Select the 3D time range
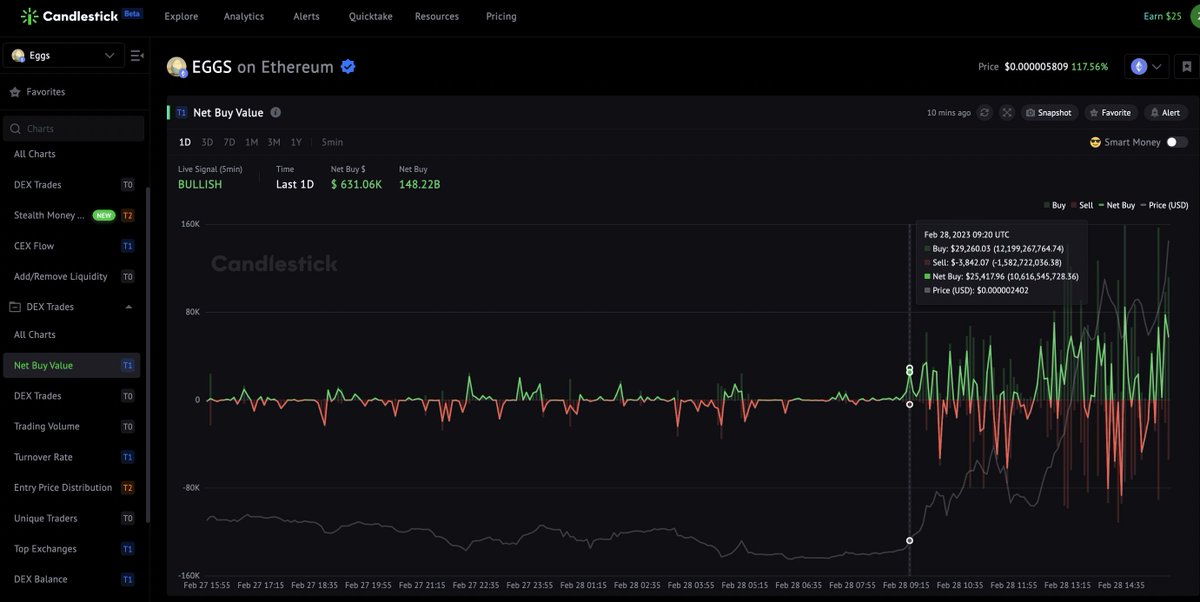Image resolution: width=1200 pixels, height=602 pixels. [x=207, y=142]
